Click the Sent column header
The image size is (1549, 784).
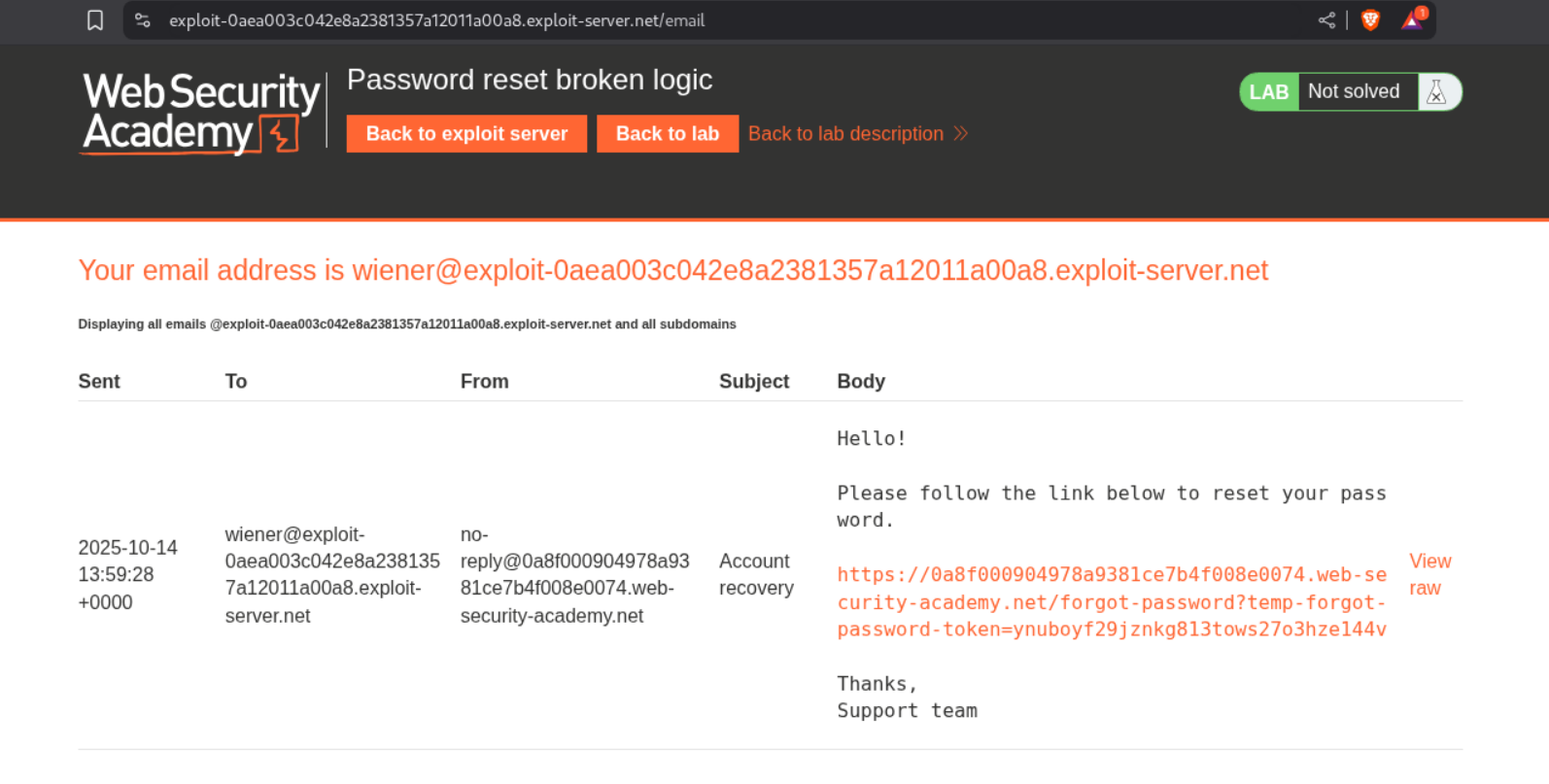pyautogui.click(x=99, y=382)
